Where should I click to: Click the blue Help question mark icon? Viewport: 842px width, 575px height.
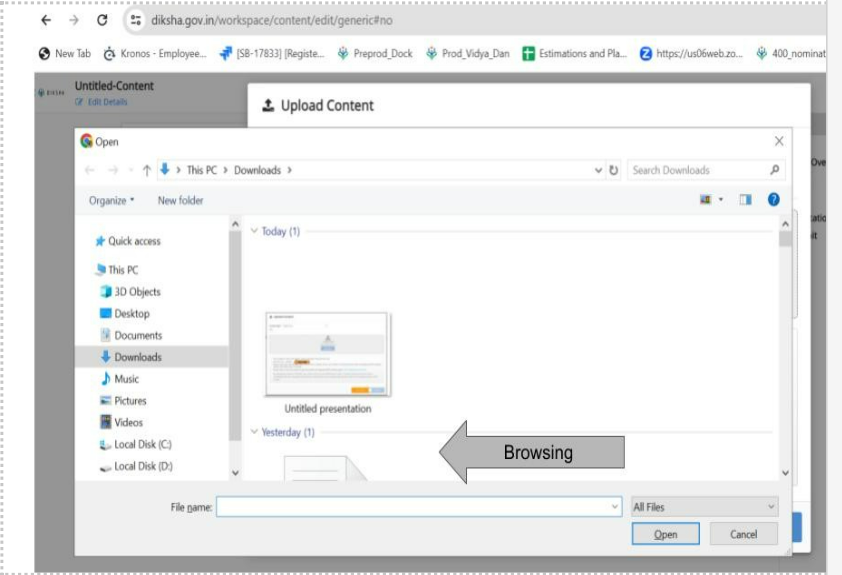773,200
